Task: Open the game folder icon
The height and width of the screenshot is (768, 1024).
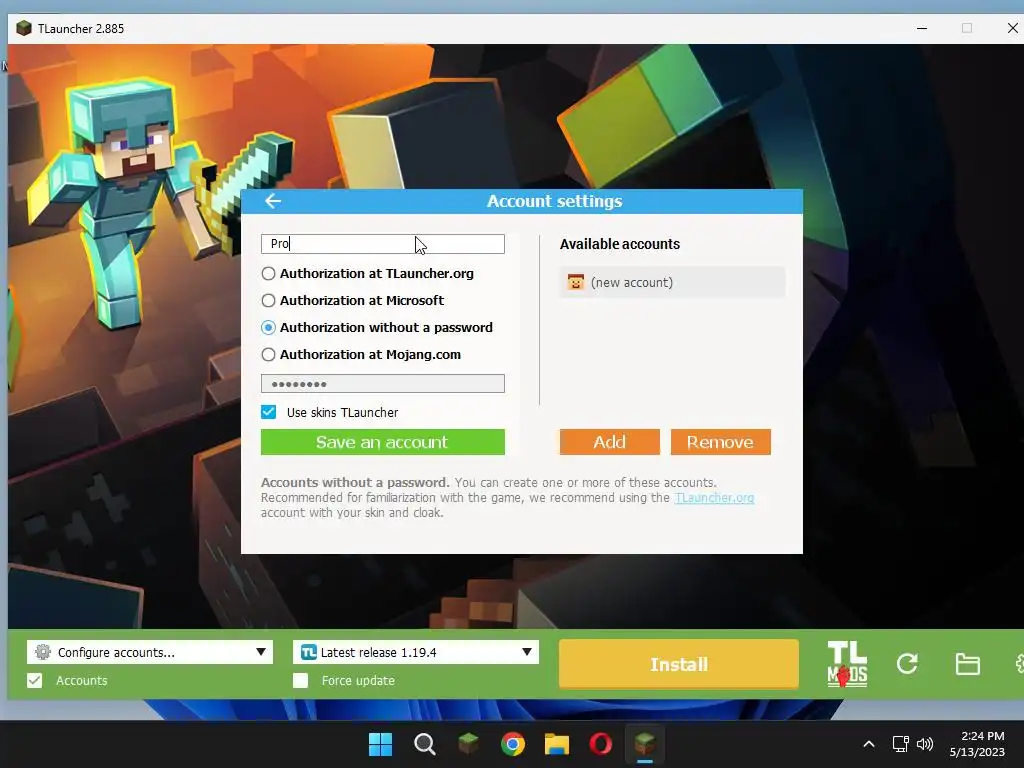Action: [x=967, y=664]
